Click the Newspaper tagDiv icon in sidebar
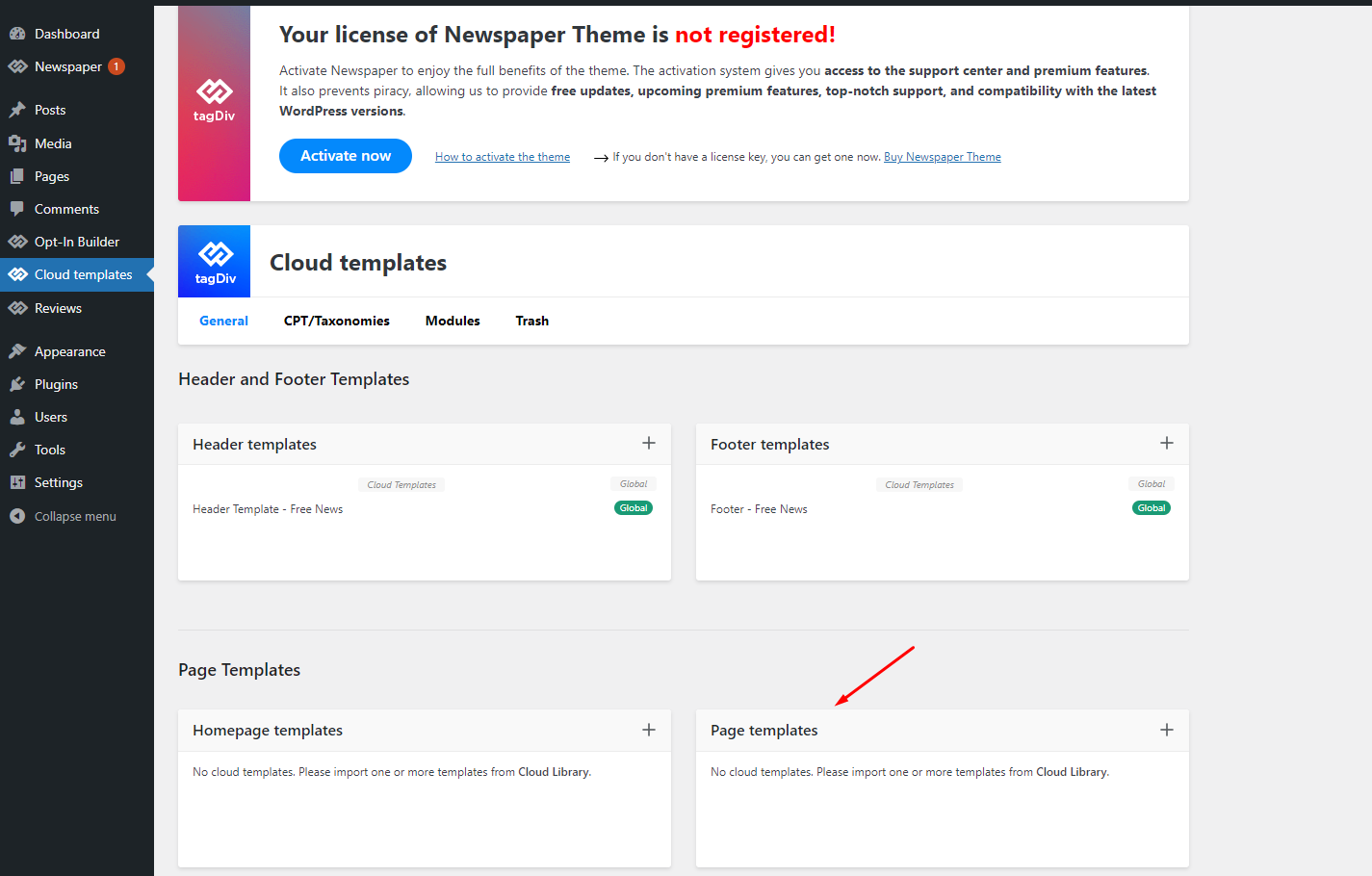Viewport: 1372px width, 876px height. [x=17, y=66]
